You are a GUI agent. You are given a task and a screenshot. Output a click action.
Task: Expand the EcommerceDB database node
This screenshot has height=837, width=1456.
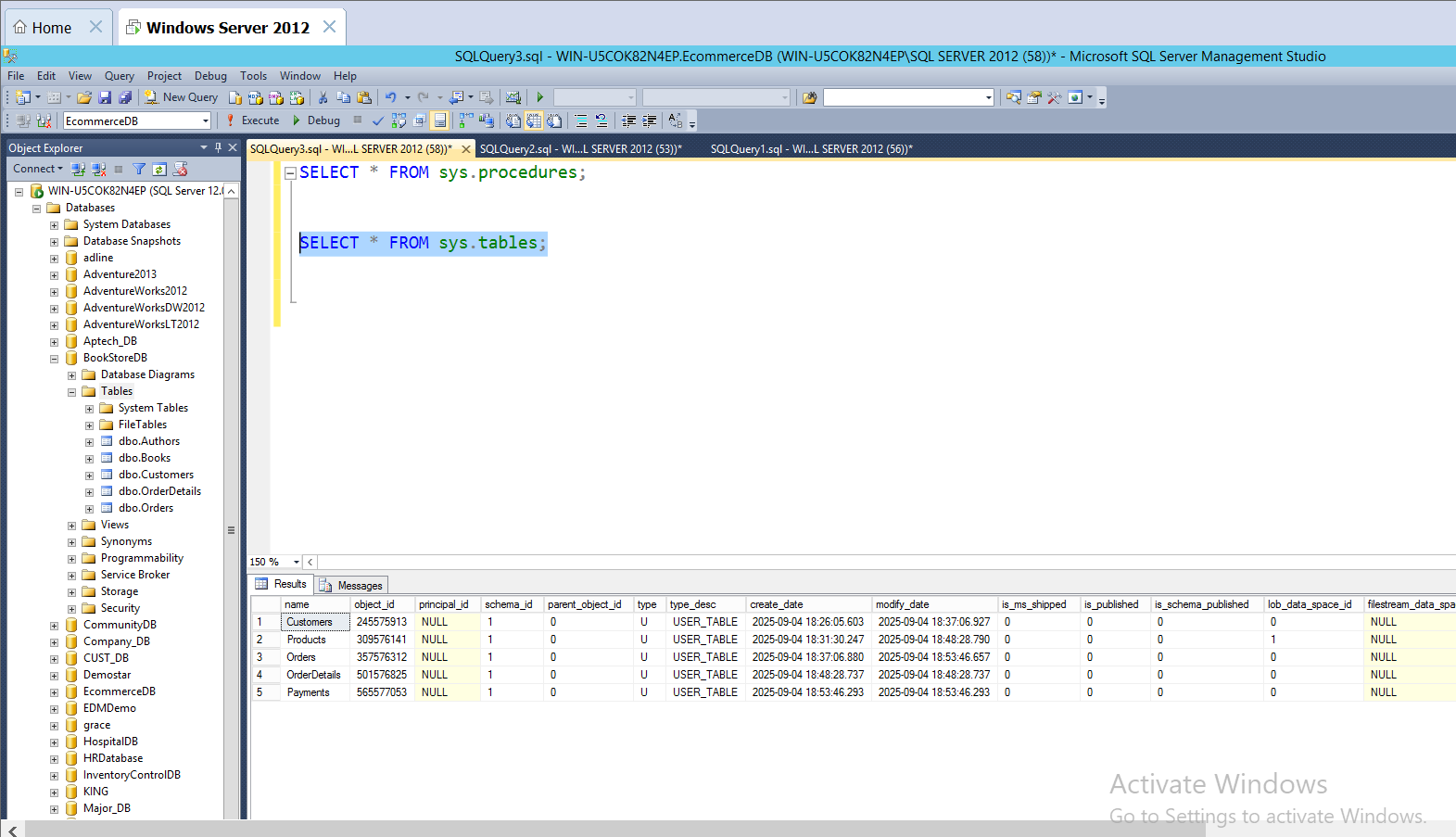click(x=54, y=692)
